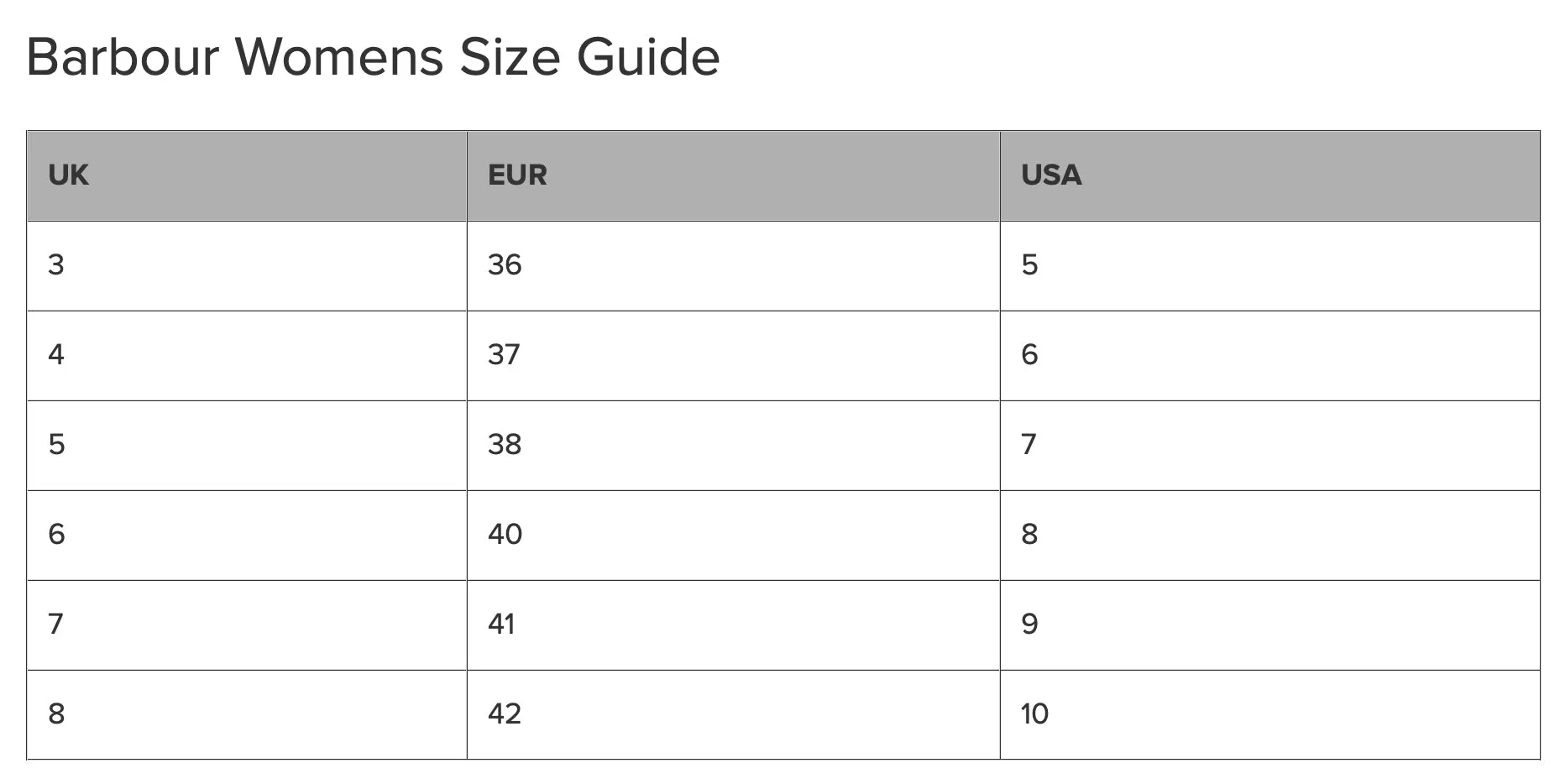Click EUR size 41 cell
Image resolution: width=1565 pixels, height=784 pixels.
733,625
